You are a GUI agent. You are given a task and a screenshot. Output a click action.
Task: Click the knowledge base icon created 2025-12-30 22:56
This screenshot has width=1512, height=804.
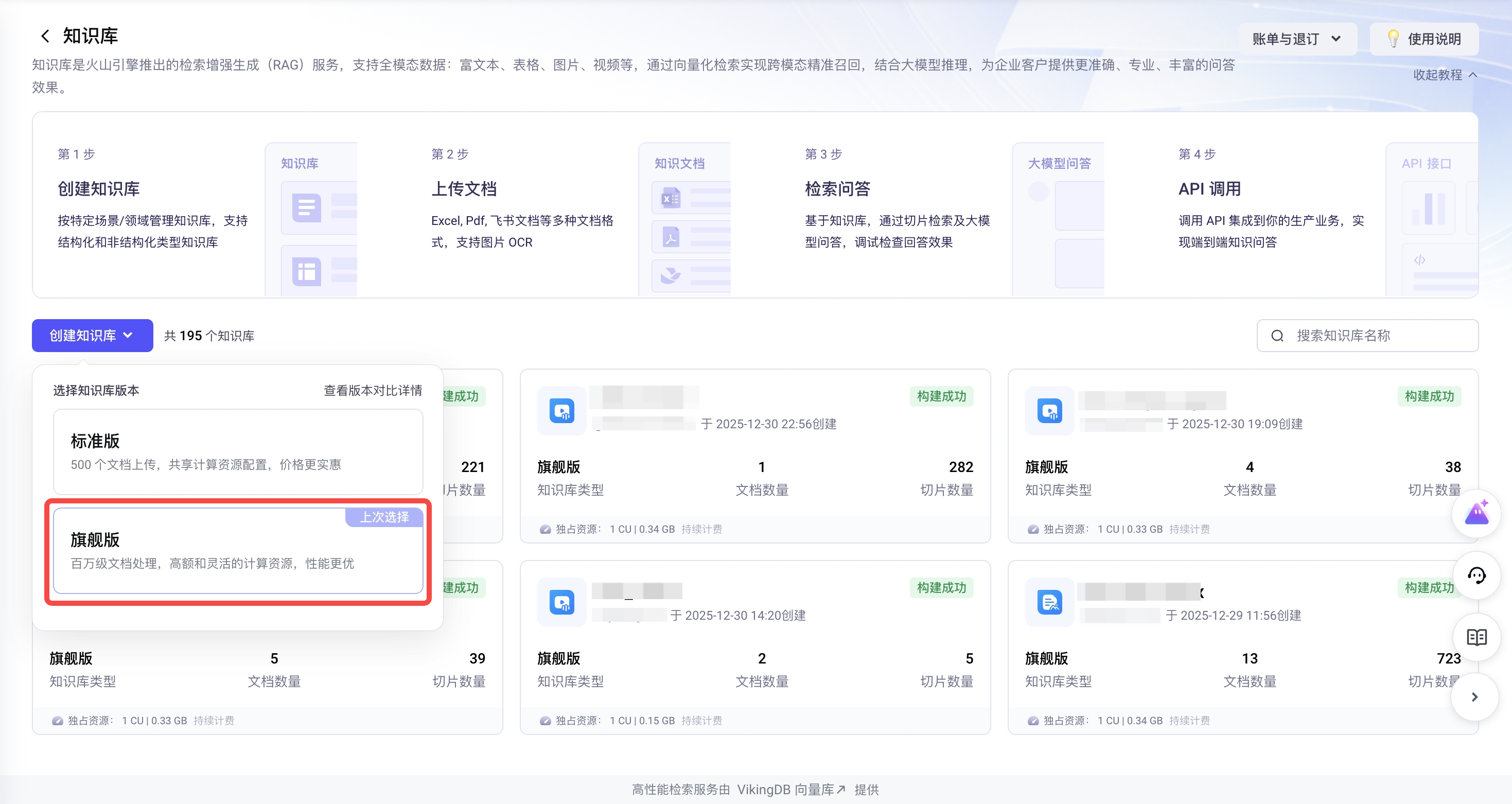[561, 411]
